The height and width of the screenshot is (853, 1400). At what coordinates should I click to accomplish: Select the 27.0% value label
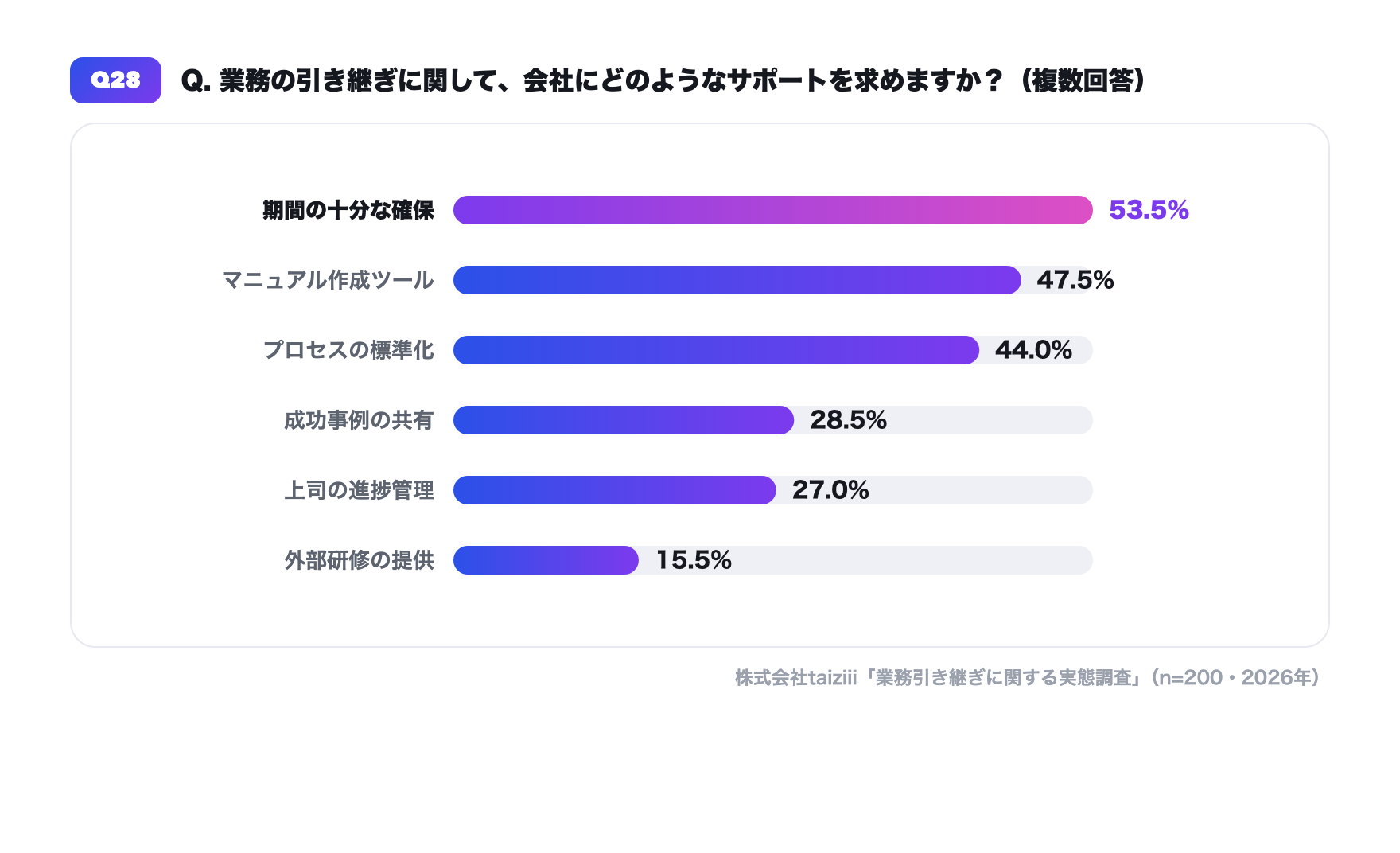830,490
